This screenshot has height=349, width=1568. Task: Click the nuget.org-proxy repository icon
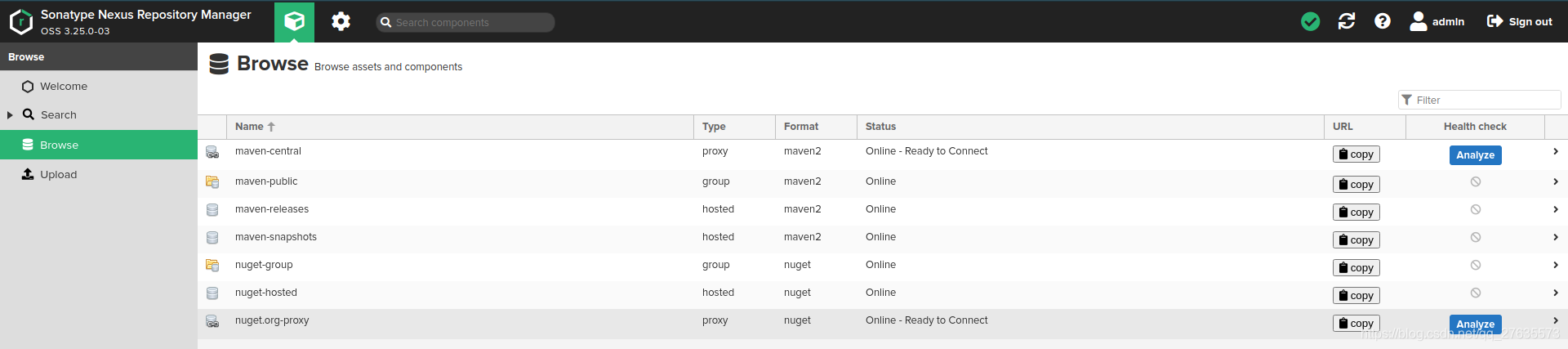(x=212, y=321)
